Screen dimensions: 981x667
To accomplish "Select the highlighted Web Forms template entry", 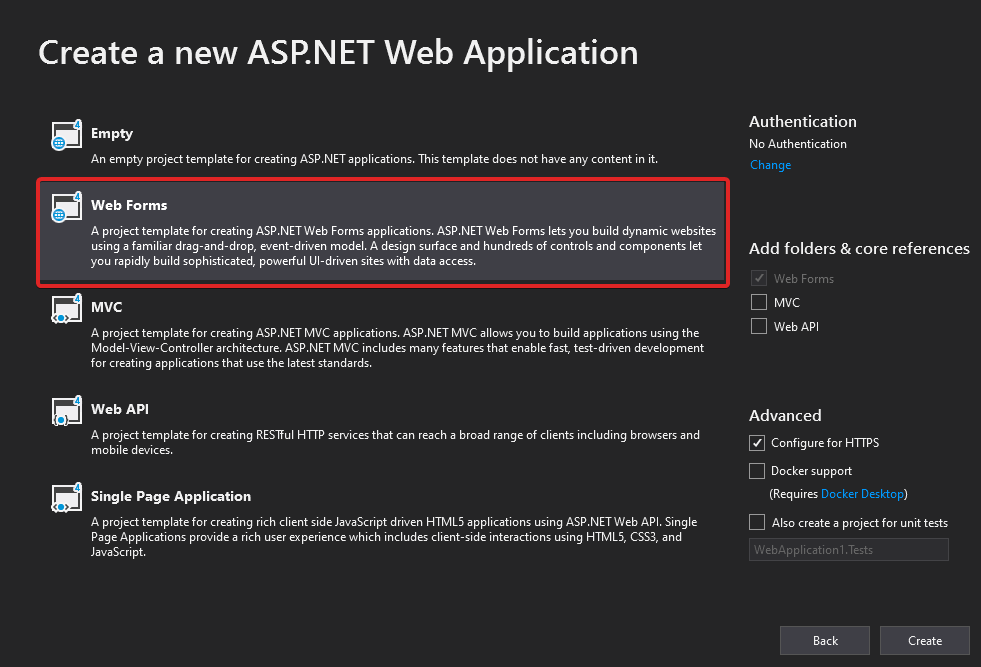I will point(382,232).
